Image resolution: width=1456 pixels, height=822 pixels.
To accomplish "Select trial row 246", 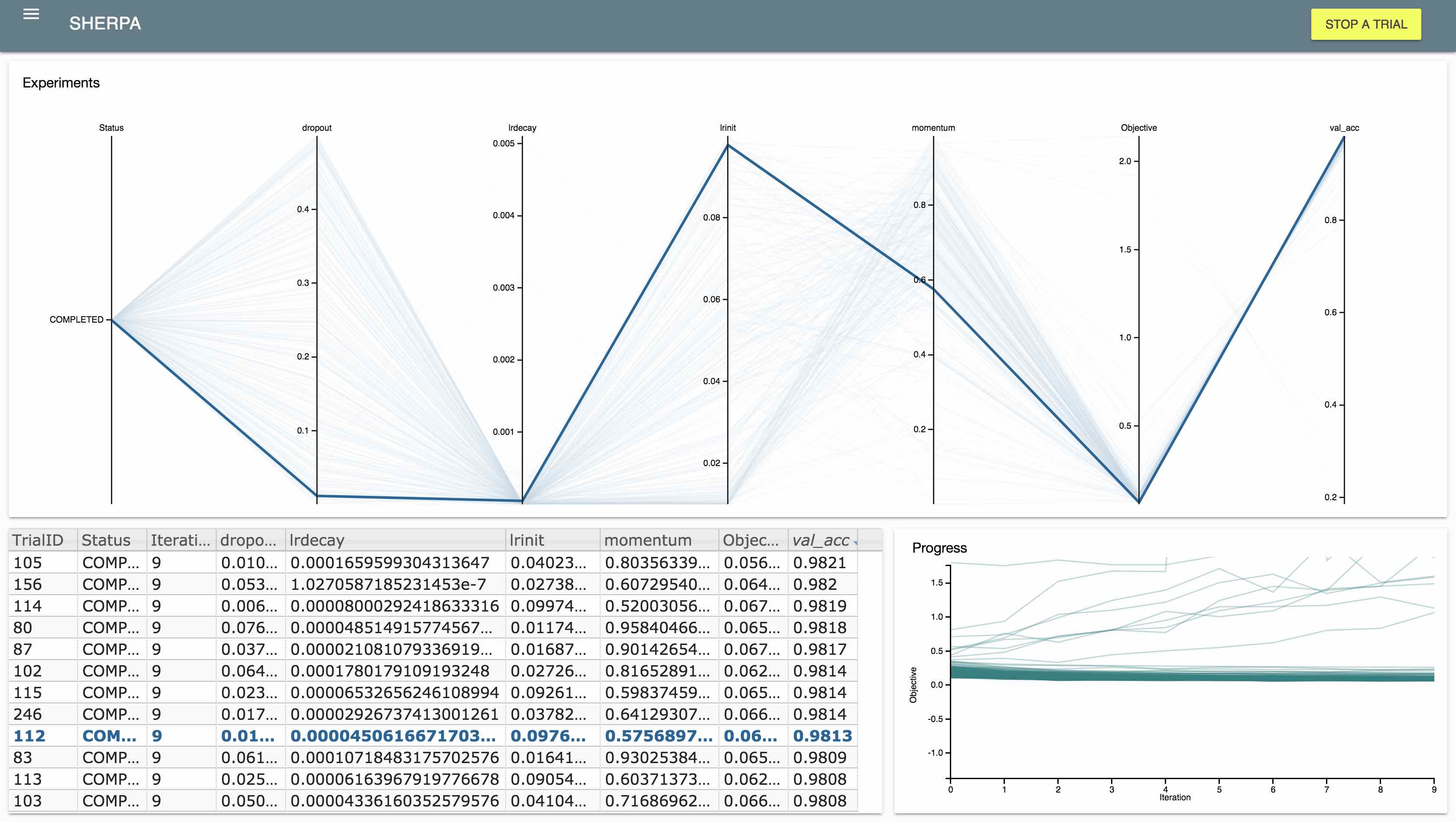I will pos(433,714).
